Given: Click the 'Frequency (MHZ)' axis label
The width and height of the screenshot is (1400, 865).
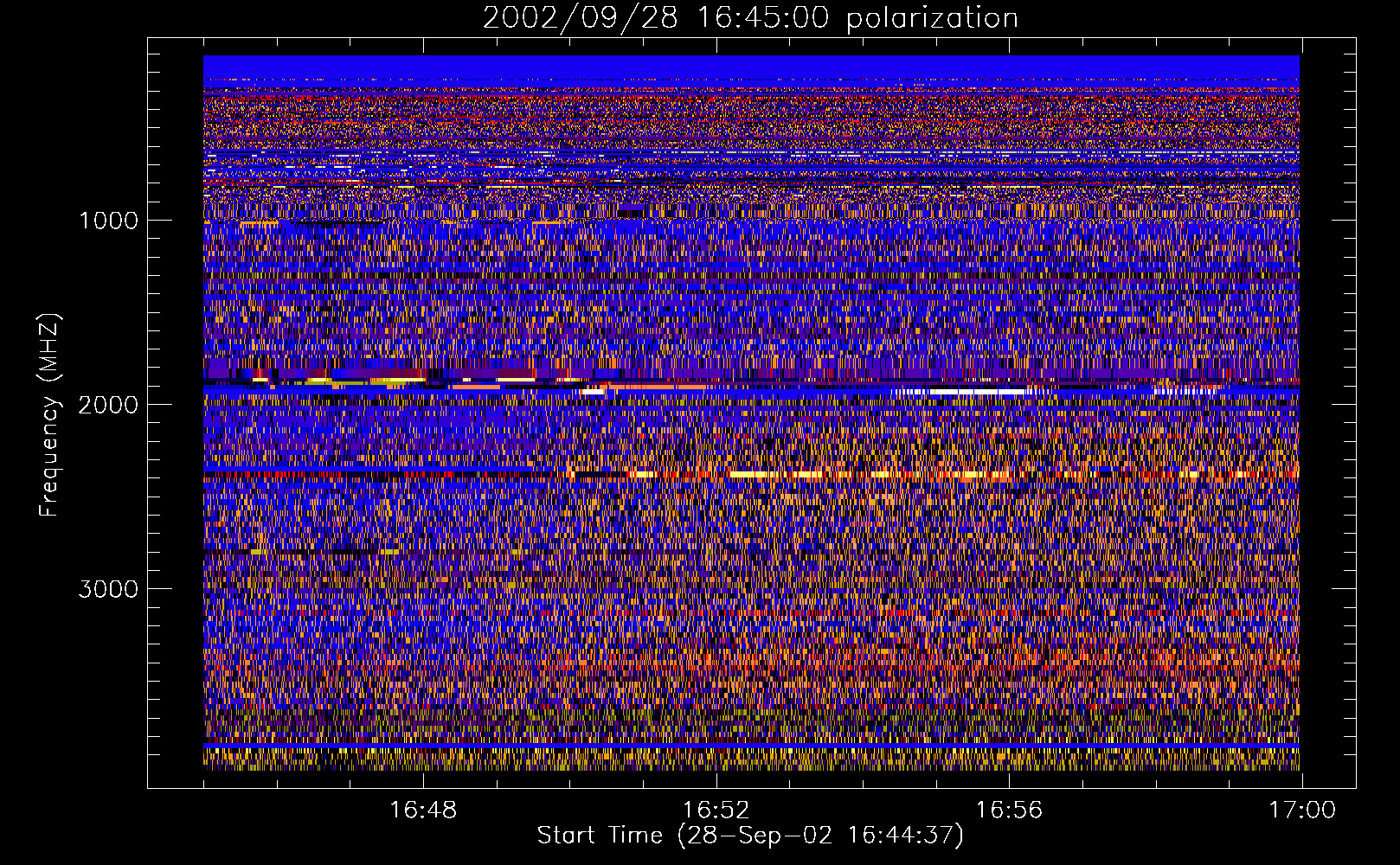Looking at the screenshot, I should coord(48,415).
